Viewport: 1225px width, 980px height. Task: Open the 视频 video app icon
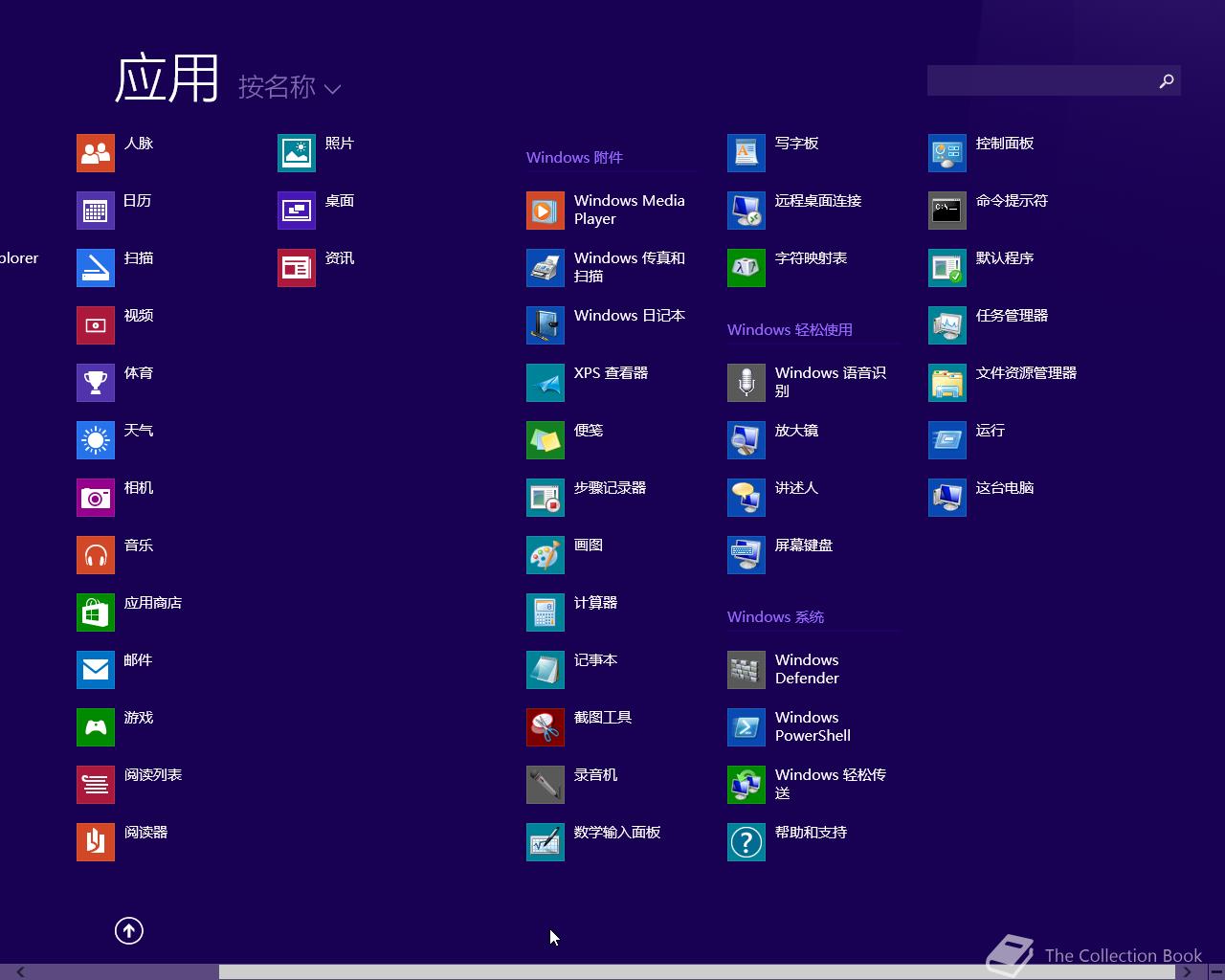point(96,325)
